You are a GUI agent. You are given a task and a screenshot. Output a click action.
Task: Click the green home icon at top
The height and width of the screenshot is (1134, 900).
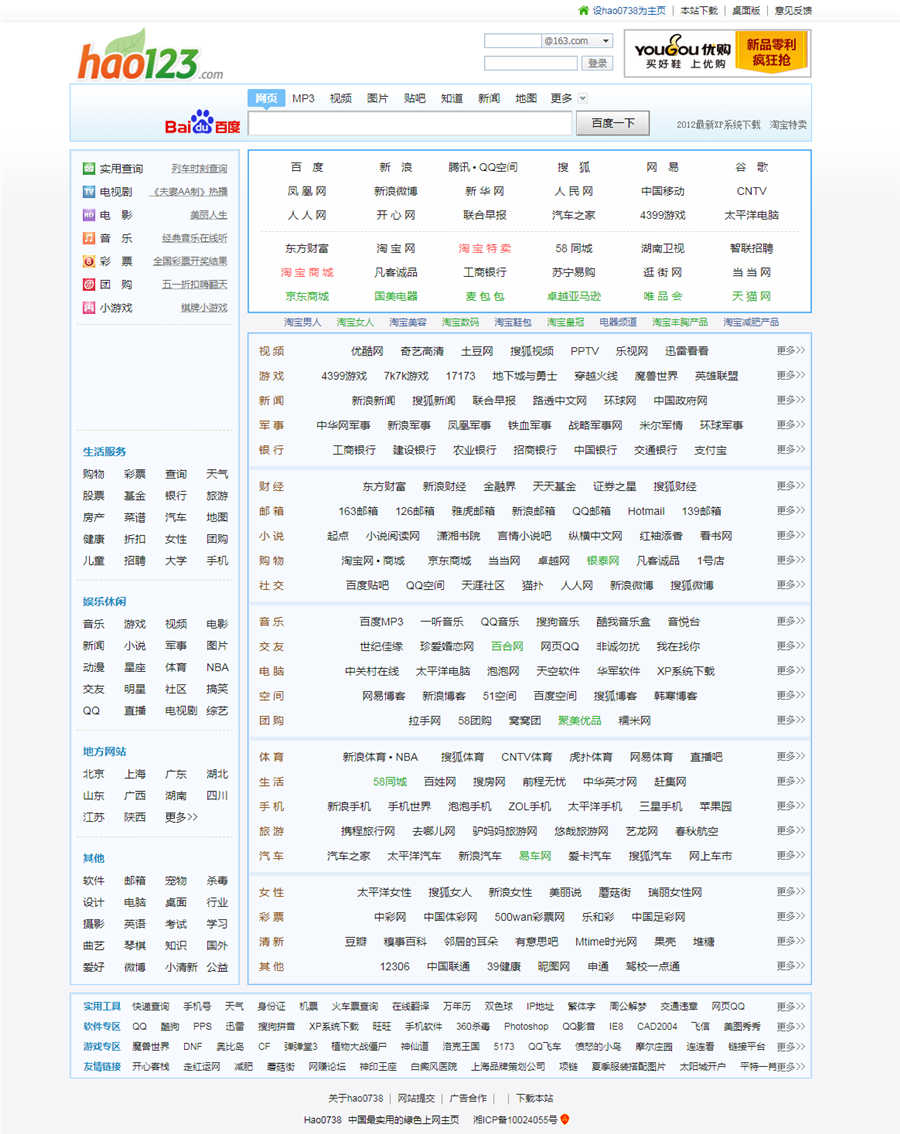point(583,10)
